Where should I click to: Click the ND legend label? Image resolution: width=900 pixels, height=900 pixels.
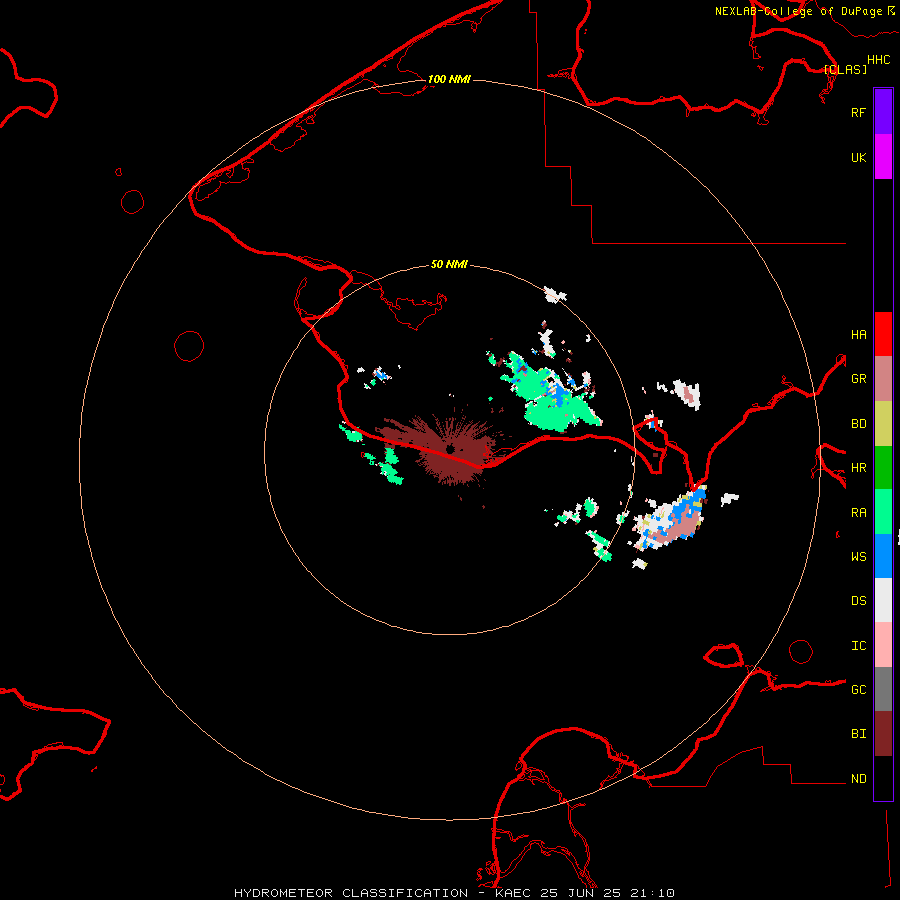pos(858,779)
